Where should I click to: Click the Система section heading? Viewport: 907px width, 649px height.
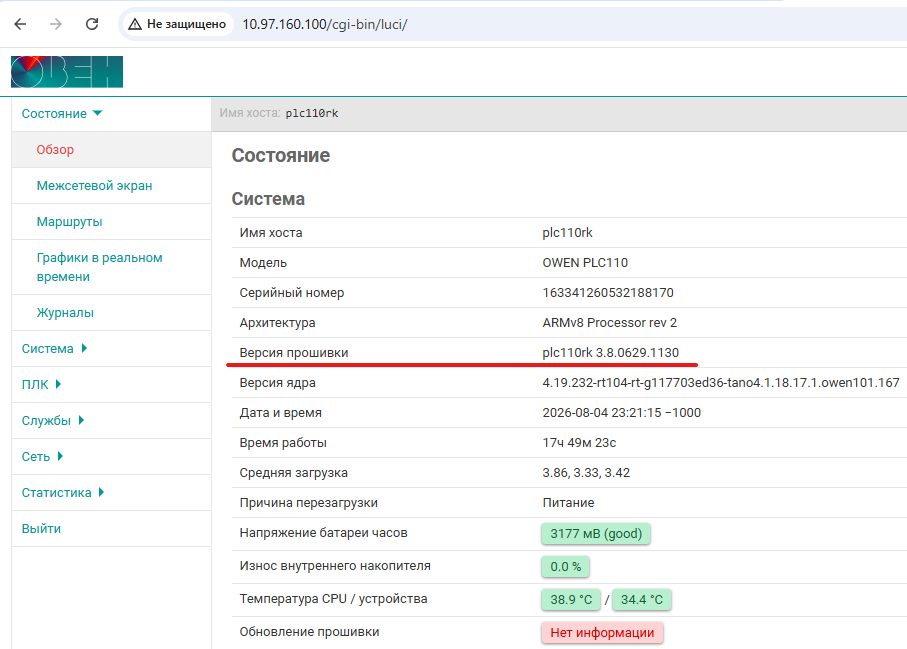[268, 199]
